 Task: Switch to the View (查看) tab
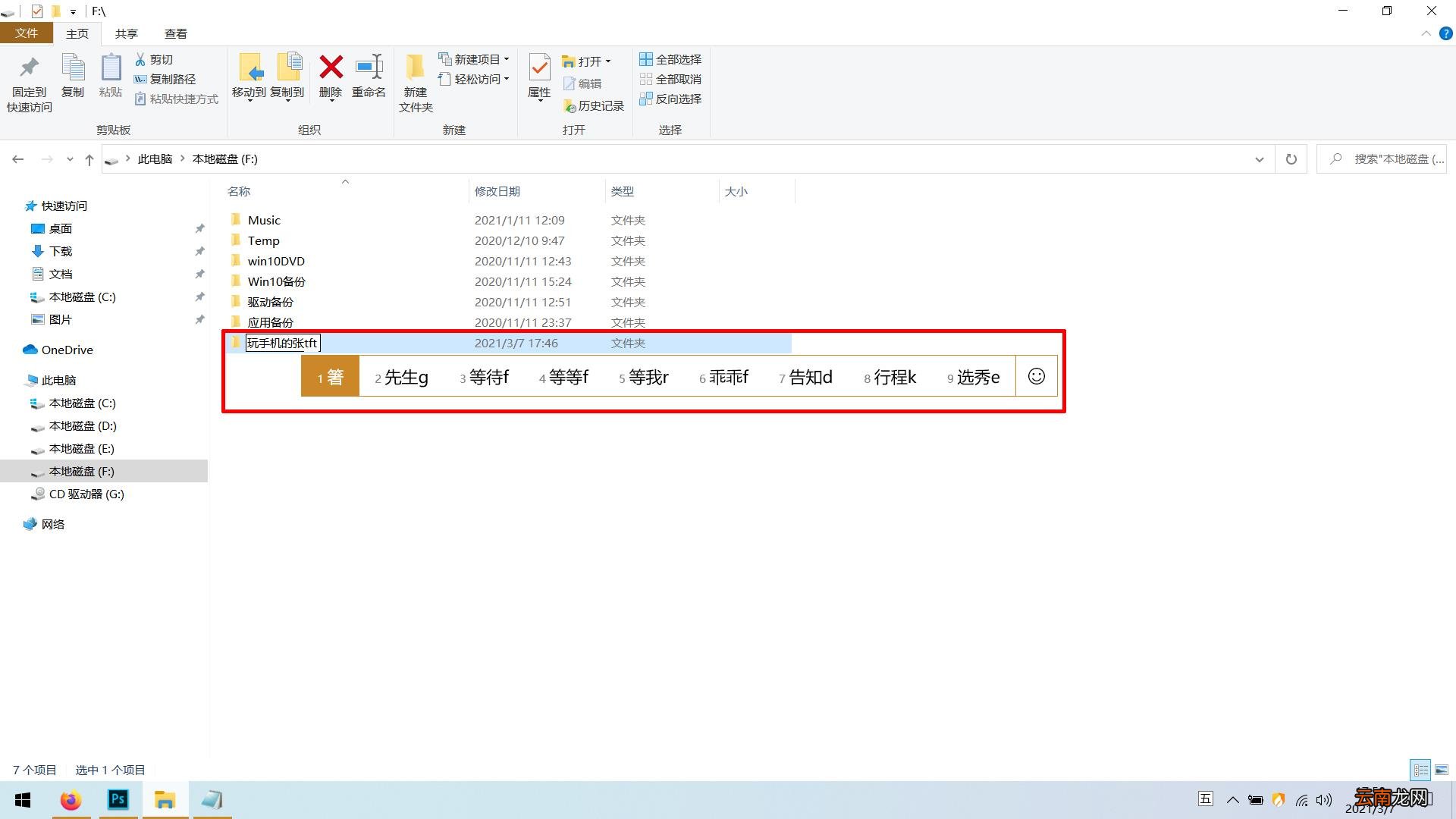point(176,33)
